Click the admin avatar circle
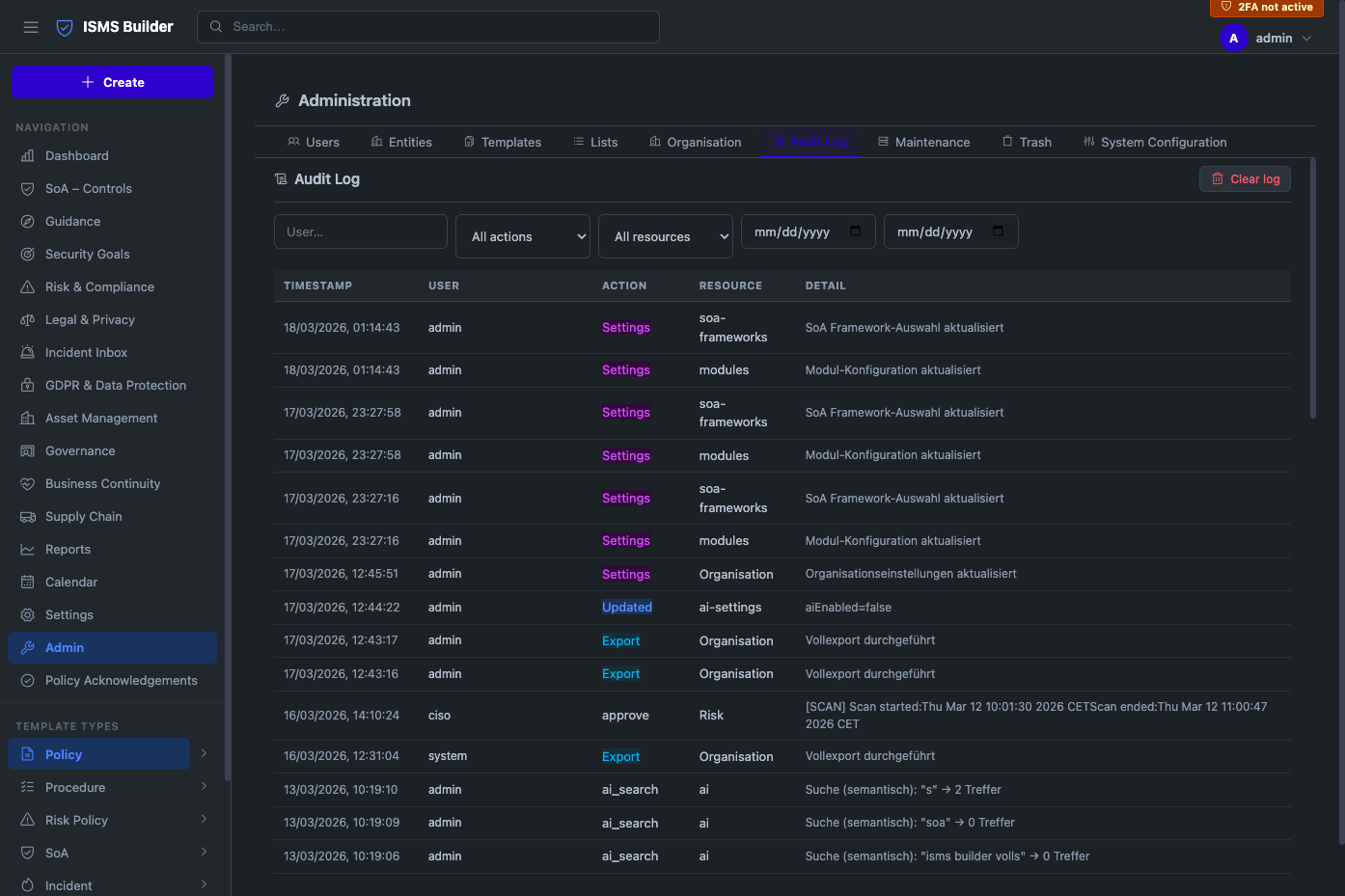 point(1233,39)
